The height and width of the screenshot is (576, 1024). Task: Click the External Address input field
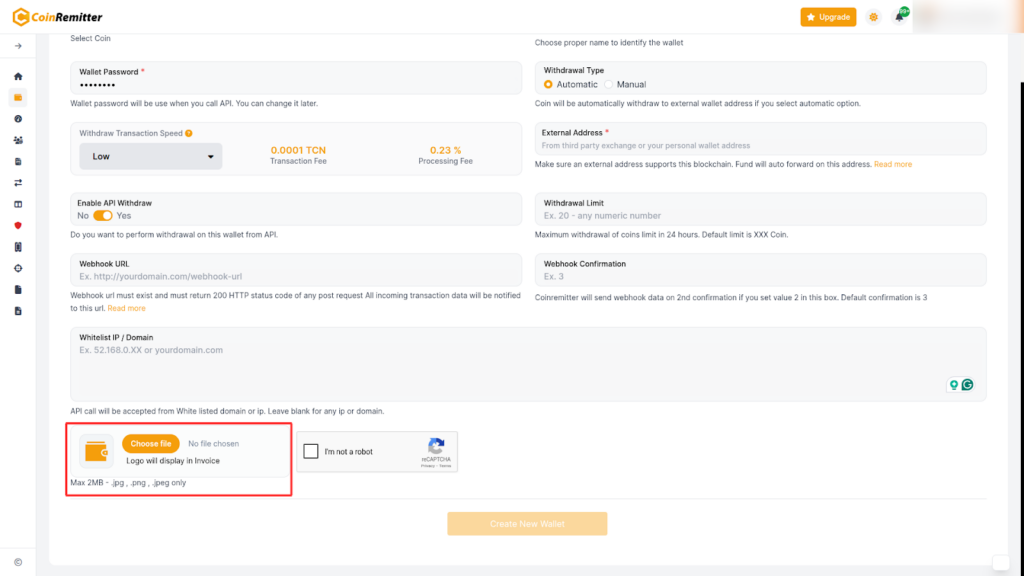pyautogui.click(x=760, y=146)
